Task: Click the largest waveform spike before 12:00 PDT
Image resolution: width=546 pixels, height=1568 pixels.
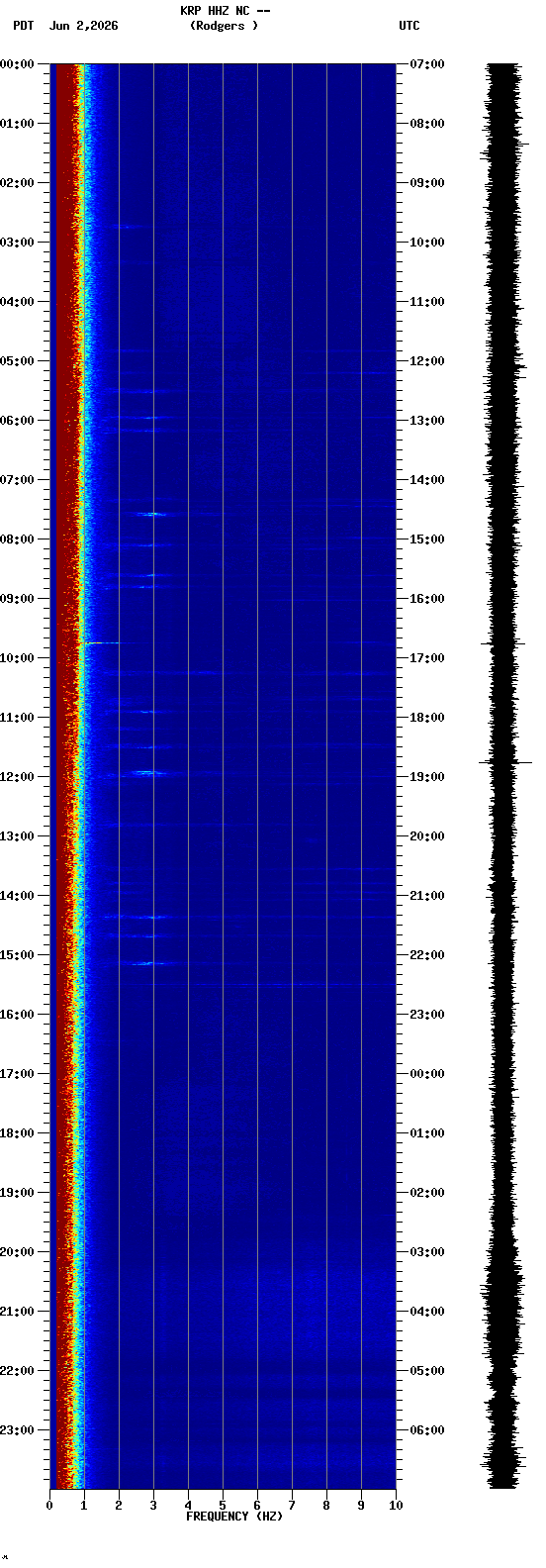Action: pos(505,762)
